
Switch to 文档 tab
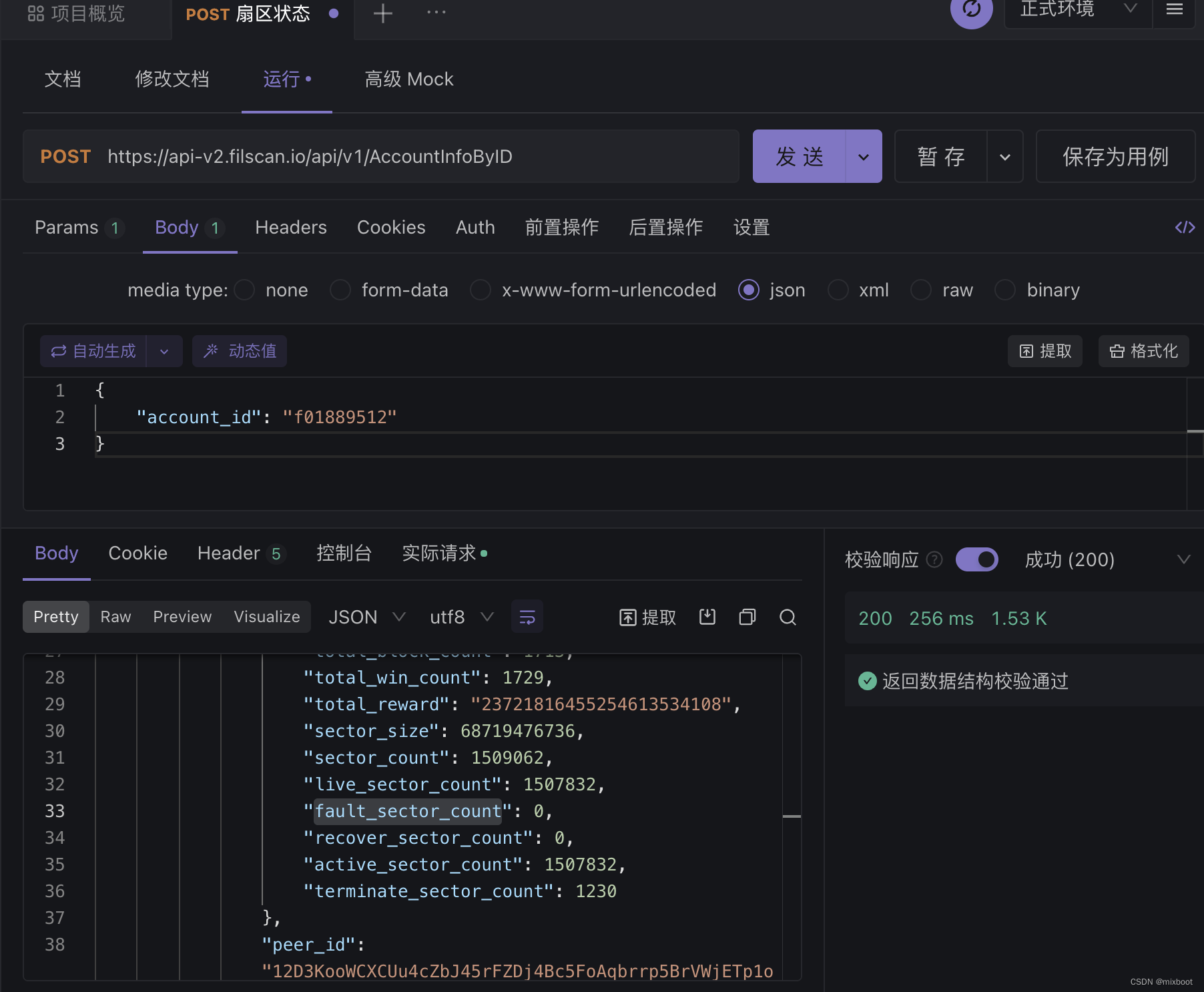(63, 79)
